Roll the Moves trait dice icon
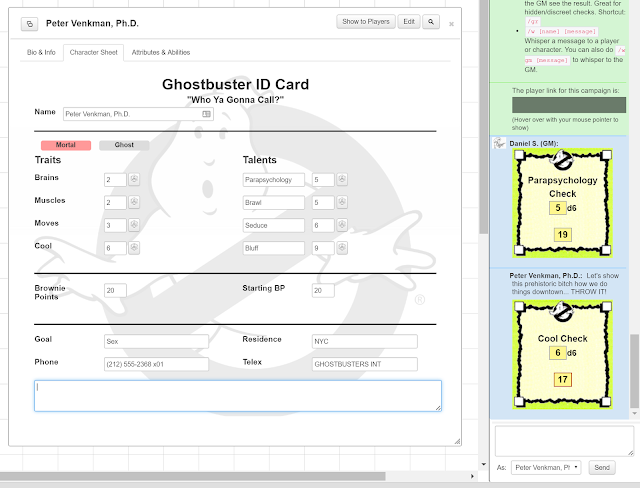The height and width of the screenshot is (488, 640). coord(134,225)
